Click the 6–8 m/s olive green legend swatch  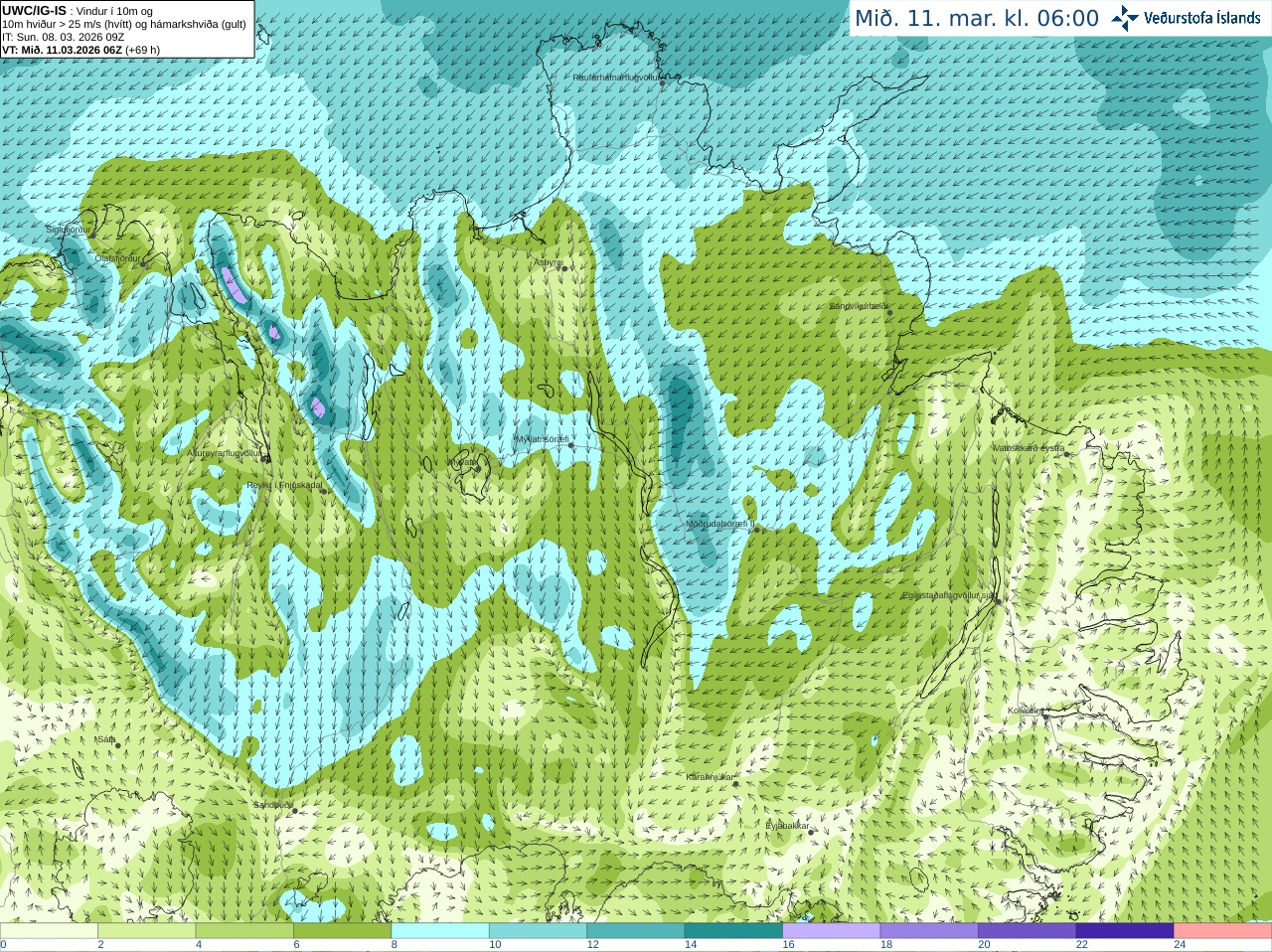pyautogui.click(x=343, y=931)
